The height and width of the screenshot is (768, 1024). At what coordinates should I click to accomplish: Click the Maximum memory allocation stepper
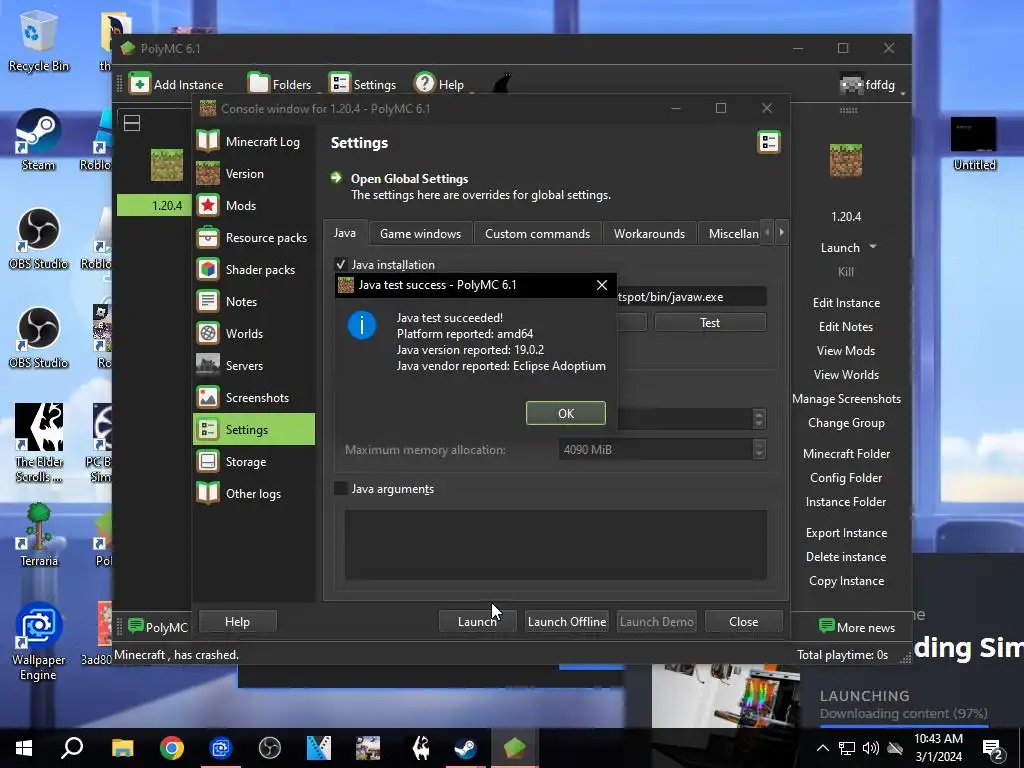pos(758,449)
